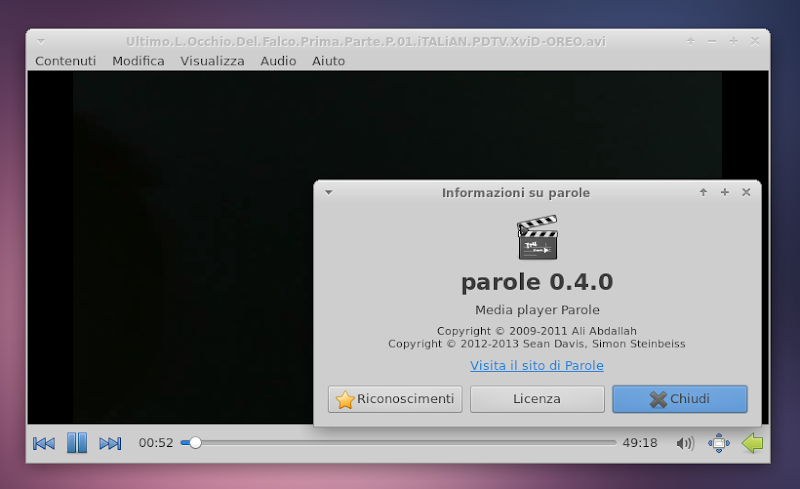Close the main Parole player window
The image size is (800, 489).
(x=755, y=41)
